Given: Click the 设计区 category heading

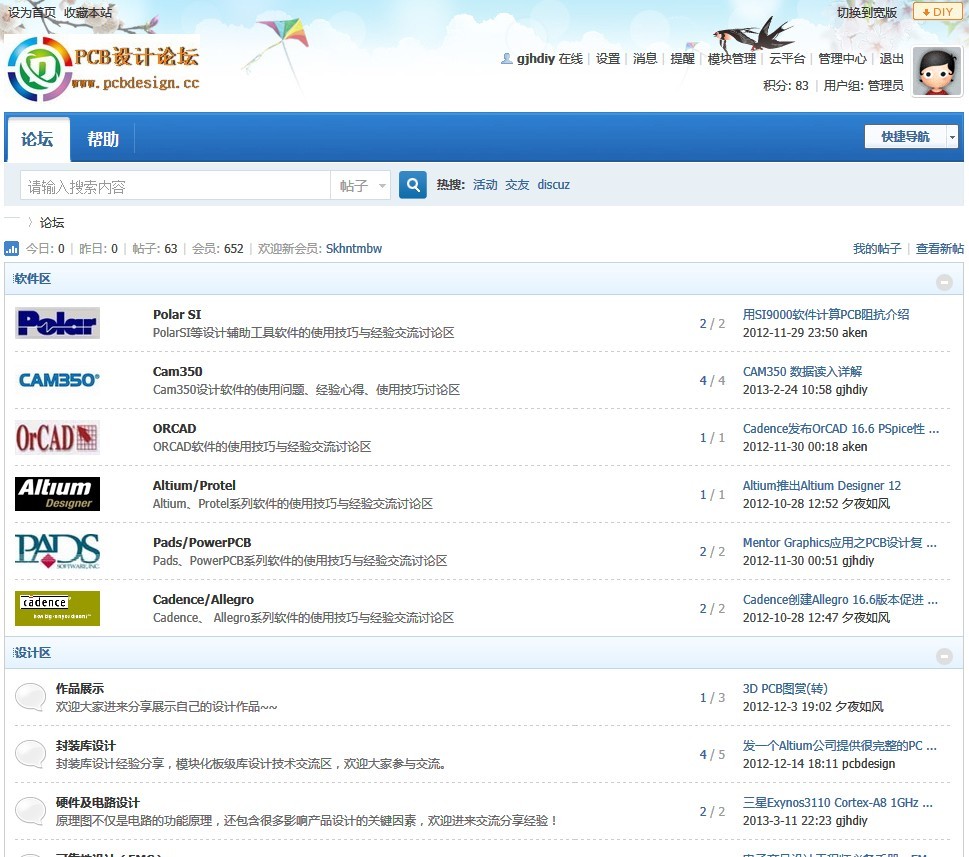Looking at the screenshot, I should (32, 652).
